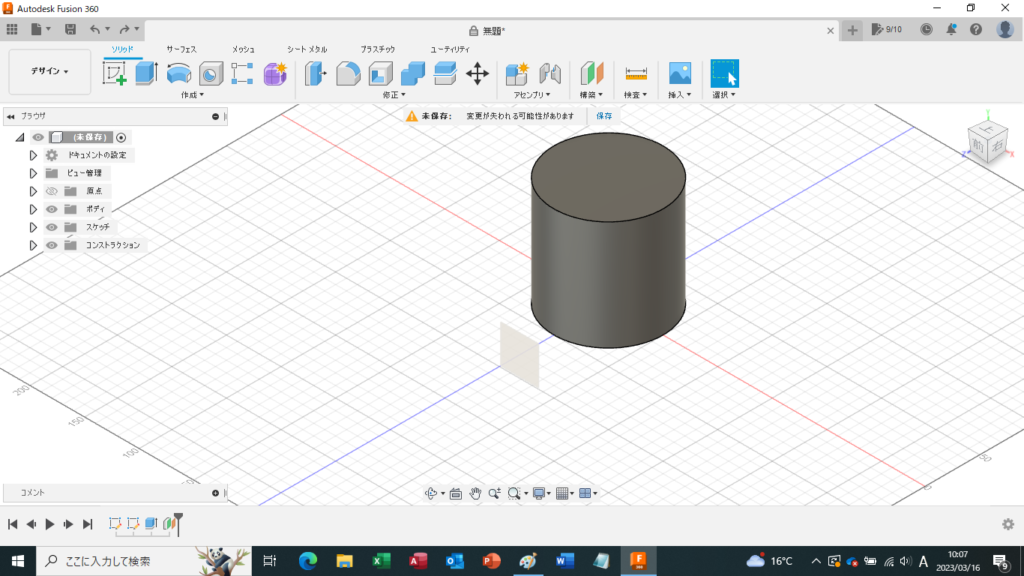Image resolution: width=1024 pixels, height=576 pixels.
Task: Select the Move/Copy arrows tool
Action: [x=477, y=73]
